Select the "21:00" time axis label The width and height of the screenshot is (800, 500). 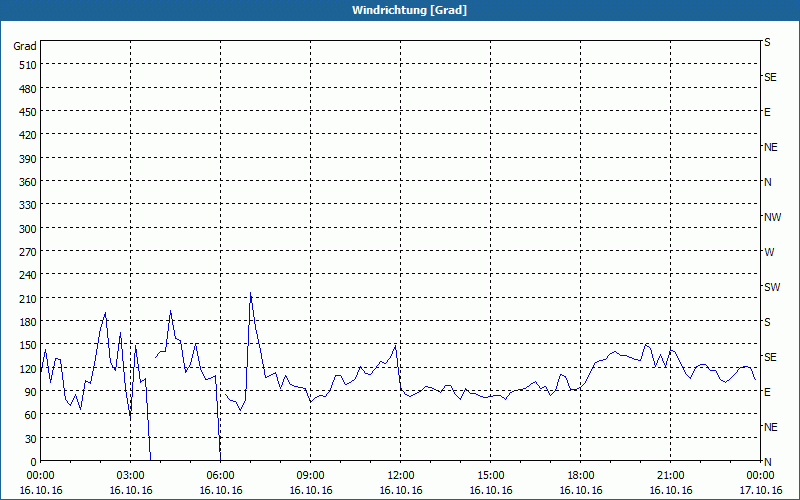[x=670, y=476]
